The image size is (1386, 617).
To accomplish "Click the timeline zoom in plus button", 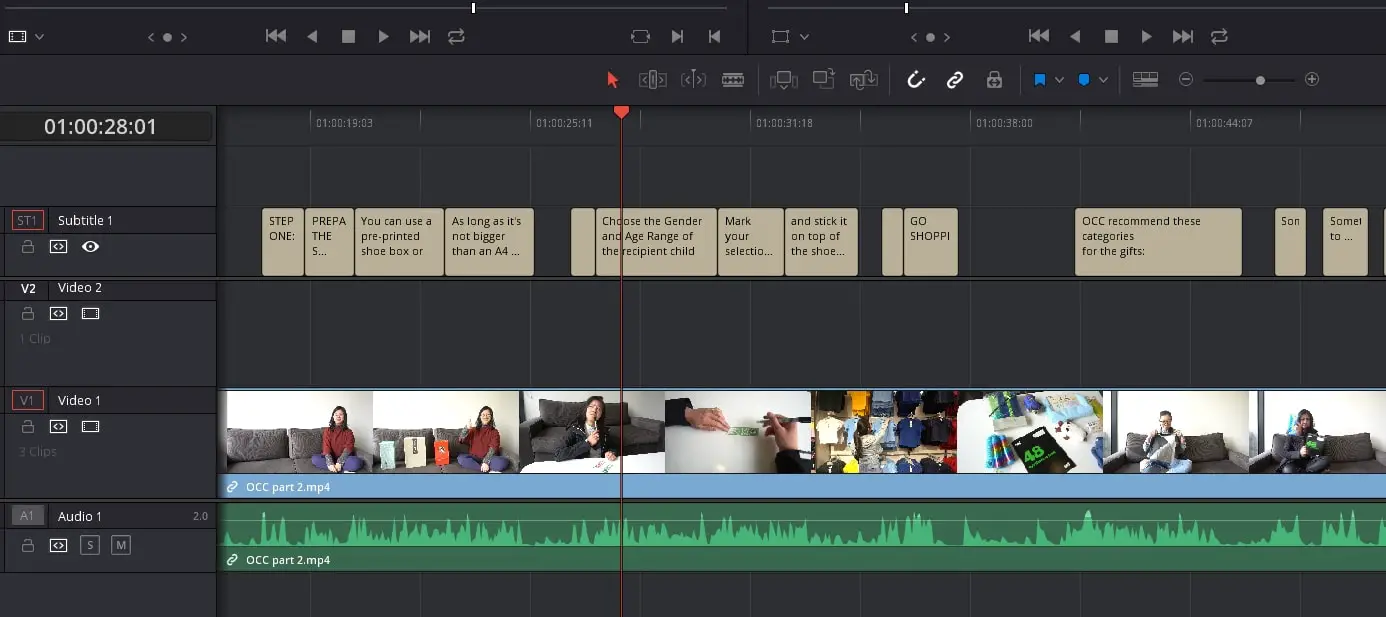I will (x=1312, y=80).
